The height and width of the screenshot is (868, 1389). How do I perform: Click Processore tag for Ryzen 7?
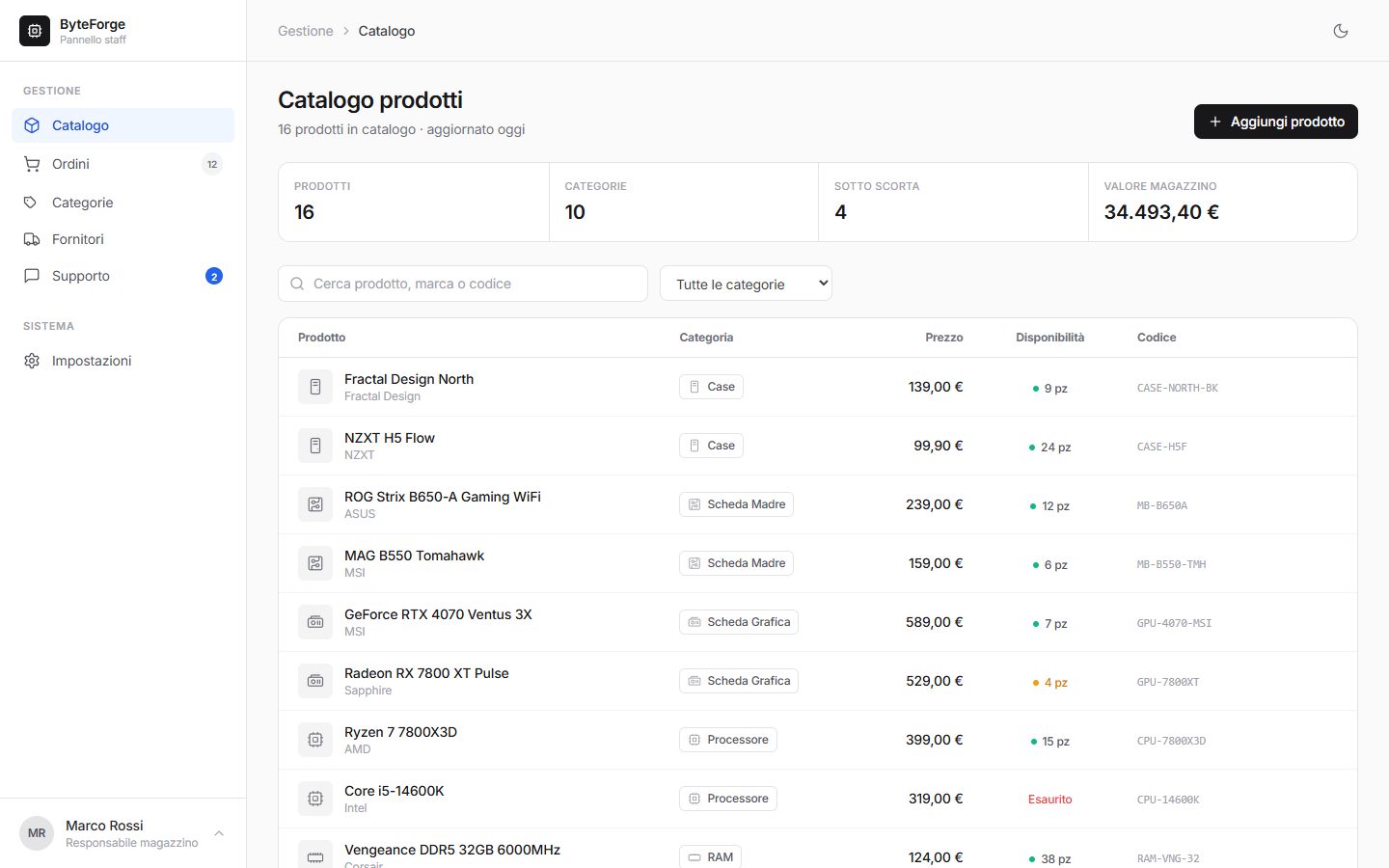pos(728,740)
